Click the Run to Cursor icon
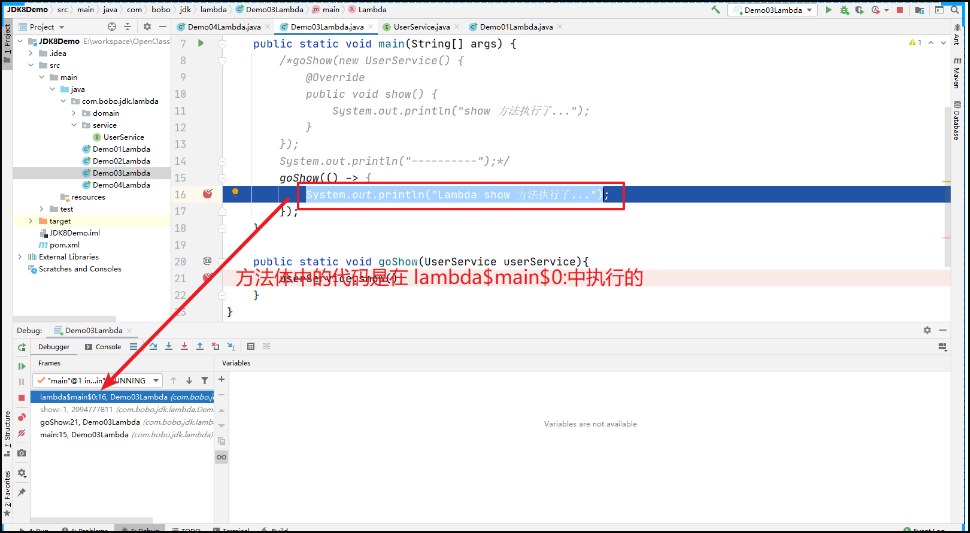 click(231, 346)
